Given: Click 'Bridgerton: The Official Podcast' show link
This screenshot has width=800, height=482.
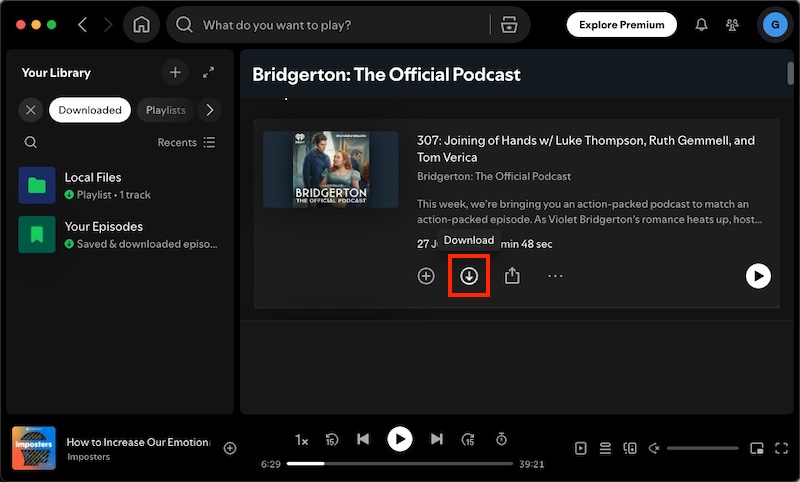Looking at the screenshot, I should point(494,176).
